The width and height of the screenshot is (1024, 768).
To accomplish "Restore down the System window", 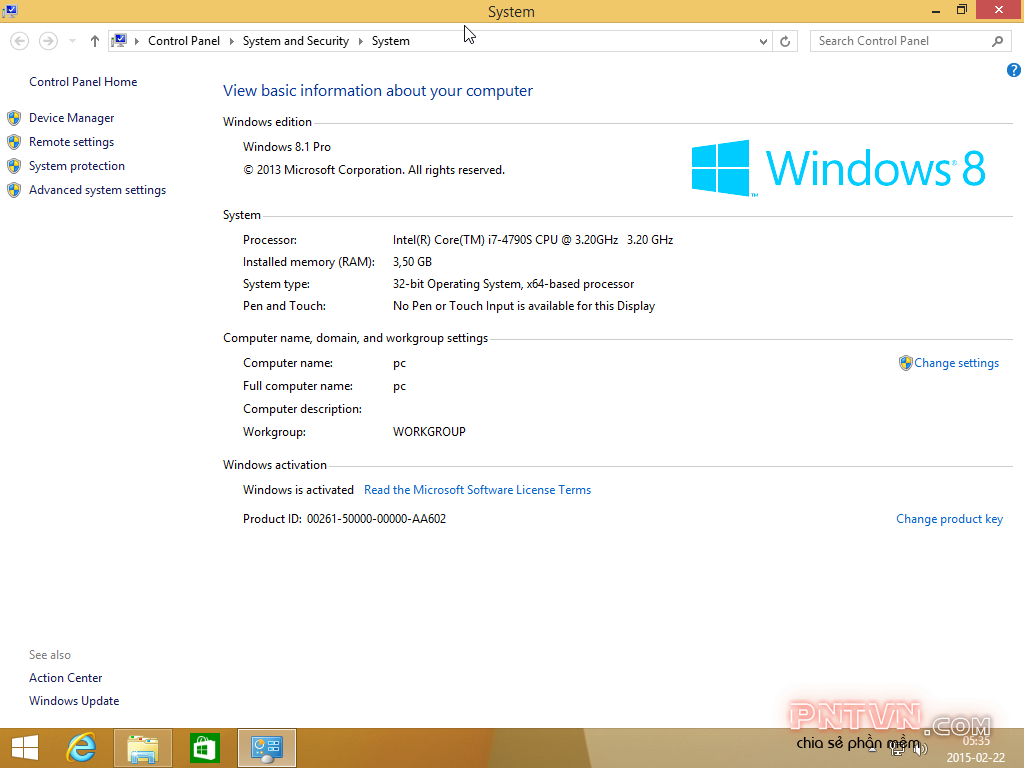I will [x=961, y=10].
